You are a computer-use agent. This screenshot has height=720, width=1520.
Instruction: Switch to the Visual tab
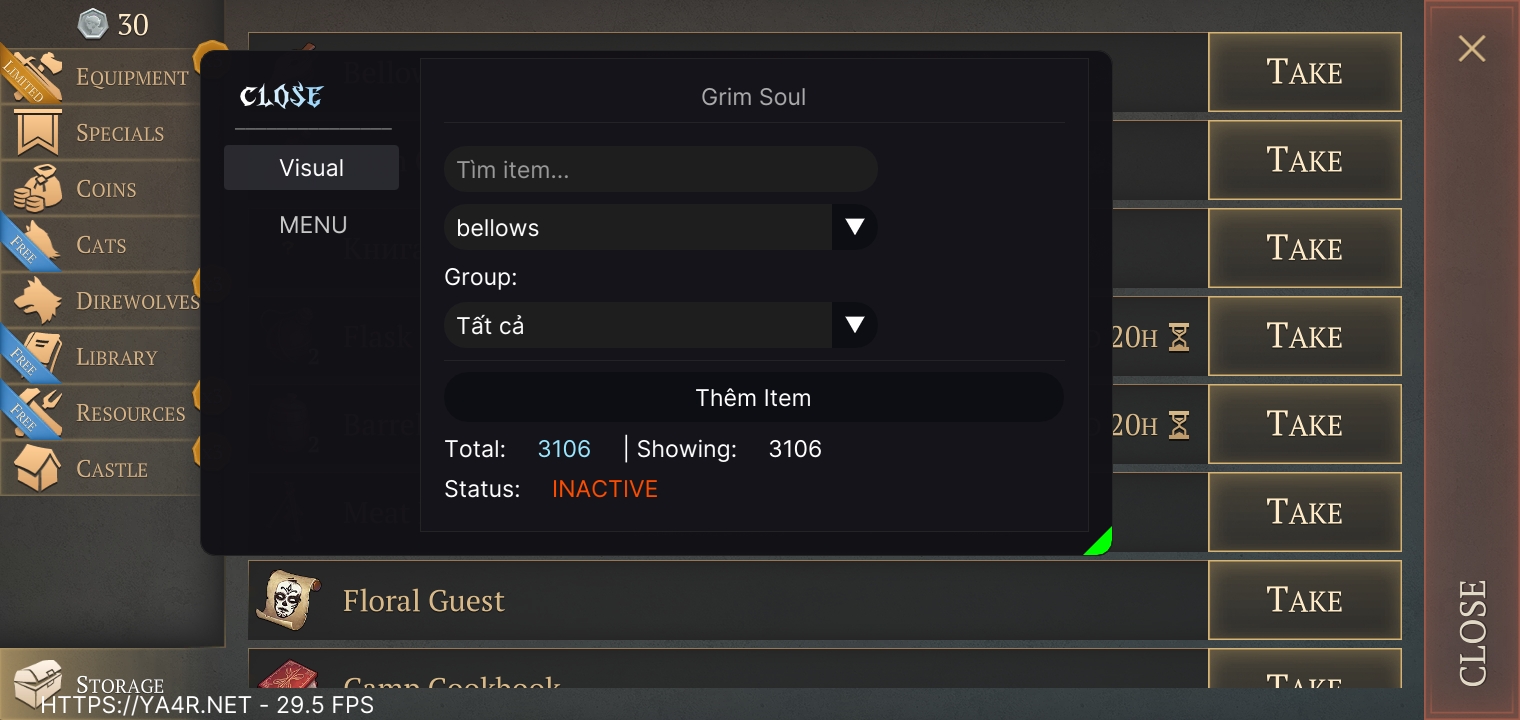point(311,168)
